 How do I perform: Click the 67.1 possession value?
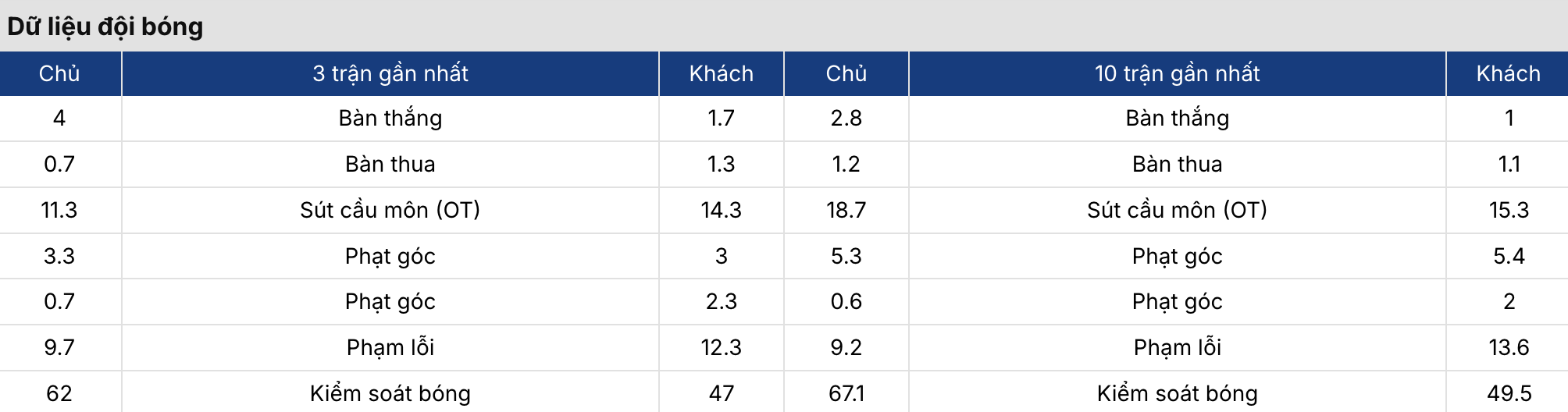click(x=846, y=393)
